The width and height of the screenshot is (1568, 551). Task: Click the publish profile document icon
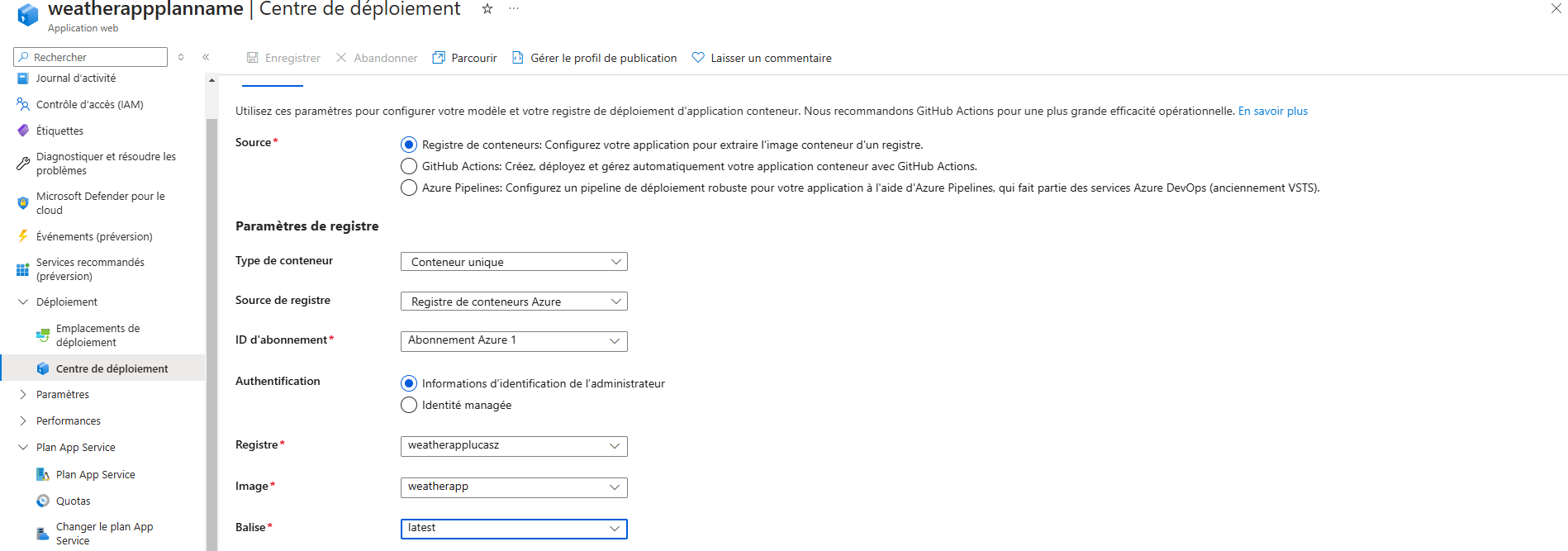[518, 58]
